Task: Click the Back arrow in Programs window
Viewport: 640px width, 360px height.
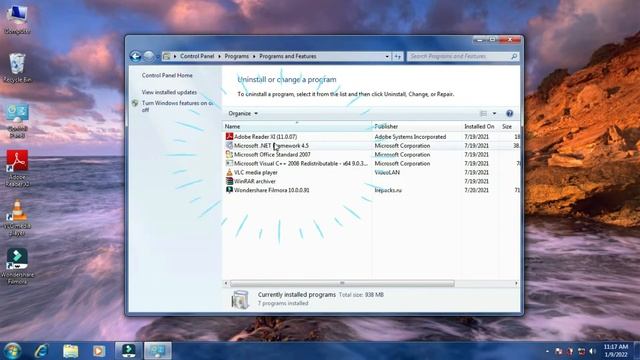Action: (x=135, y=56)
